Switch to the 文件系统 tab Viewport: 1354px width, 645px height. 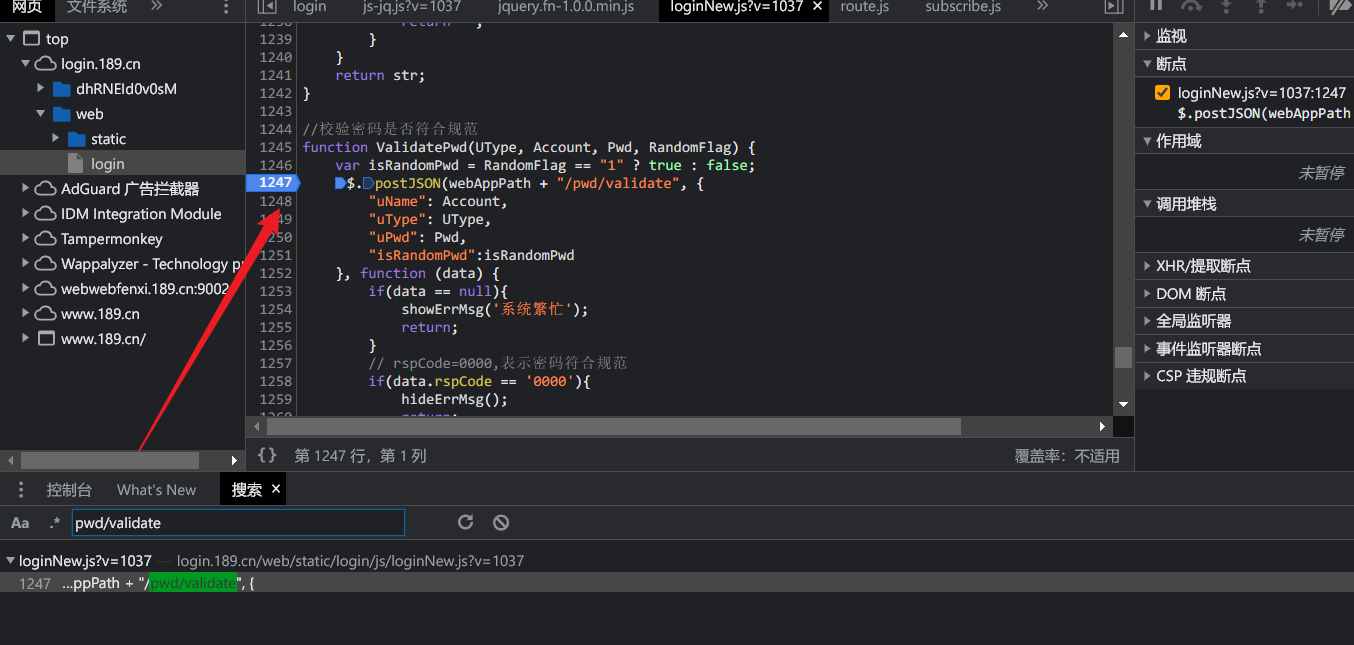point(97,7)
